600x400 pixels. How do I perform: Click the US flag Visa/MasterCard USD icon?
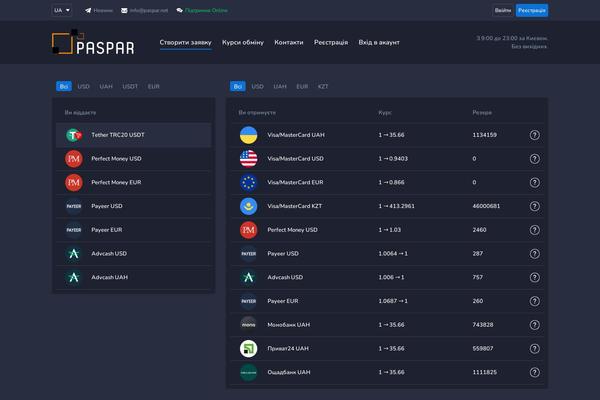pos(248,159)
